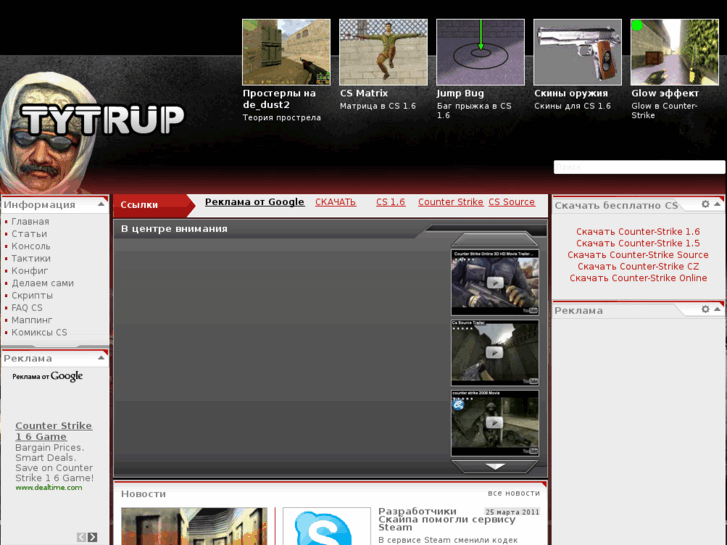Collapse the right Реклама panel arrow
This screenshot has width=727, height=545.
(717, 309)
